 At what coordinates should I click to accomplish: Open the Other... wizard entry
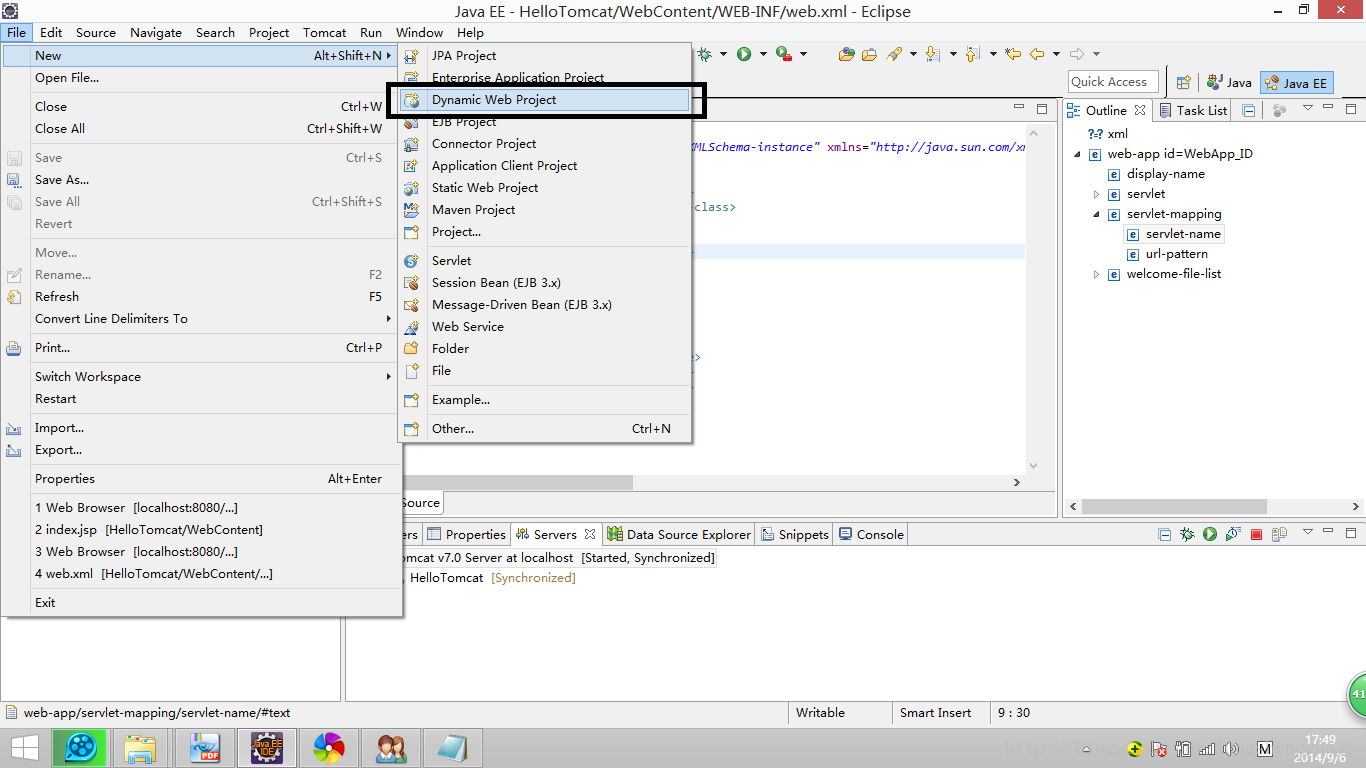(x=545, y=429)
